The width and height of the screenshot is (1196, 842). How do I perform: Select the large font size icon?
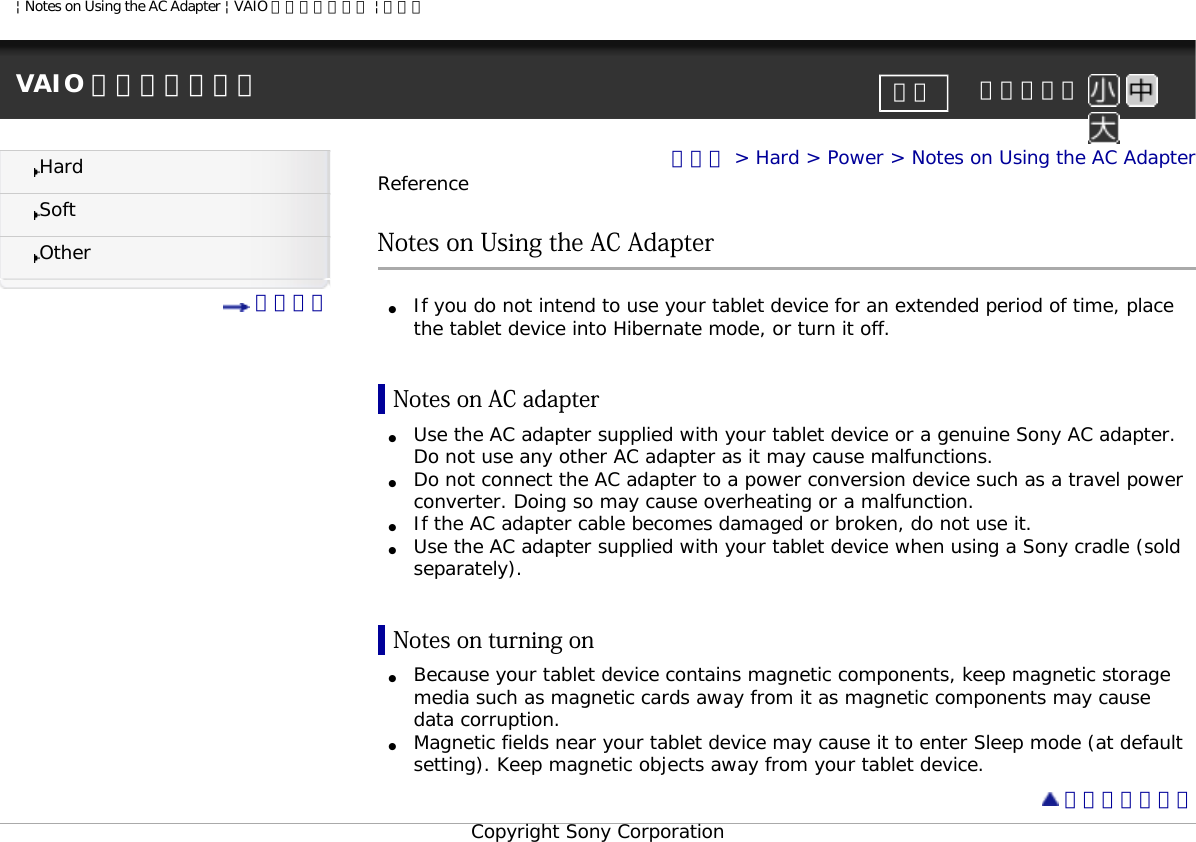(x=1103, y=128)
